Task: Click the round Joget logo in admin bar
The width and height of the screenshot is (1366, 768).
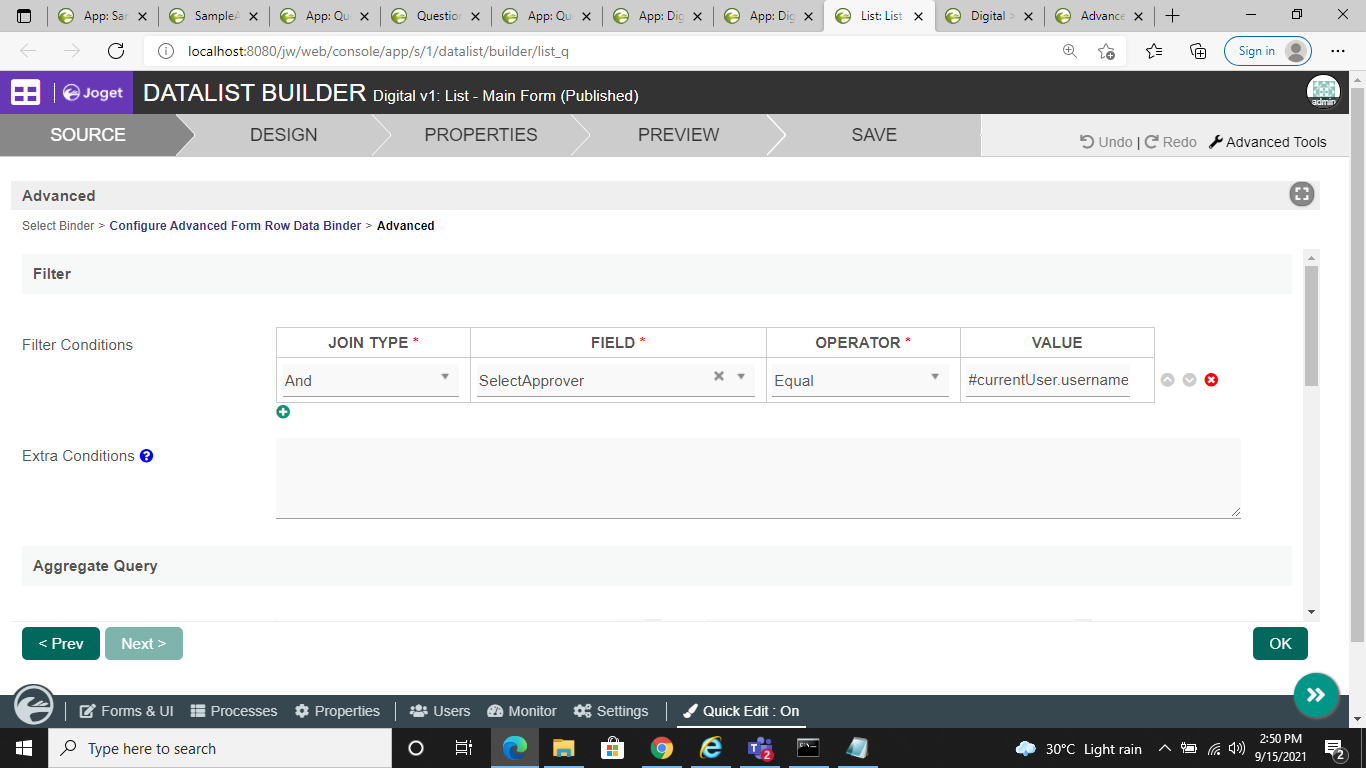Action: (34, 704)
